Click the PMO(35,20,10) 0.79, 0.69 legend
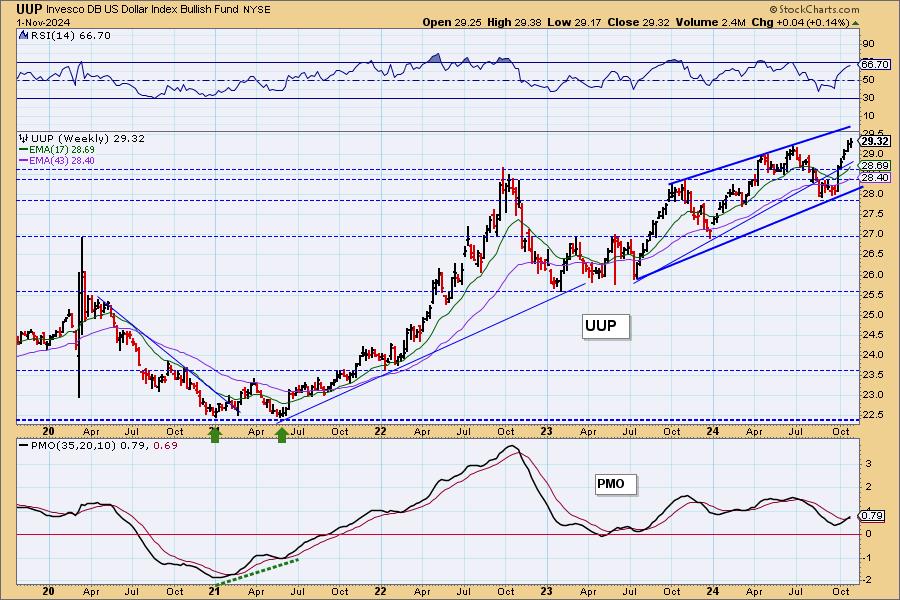The height and width of the screenshot is (600, 900). (x=98, y=446)
